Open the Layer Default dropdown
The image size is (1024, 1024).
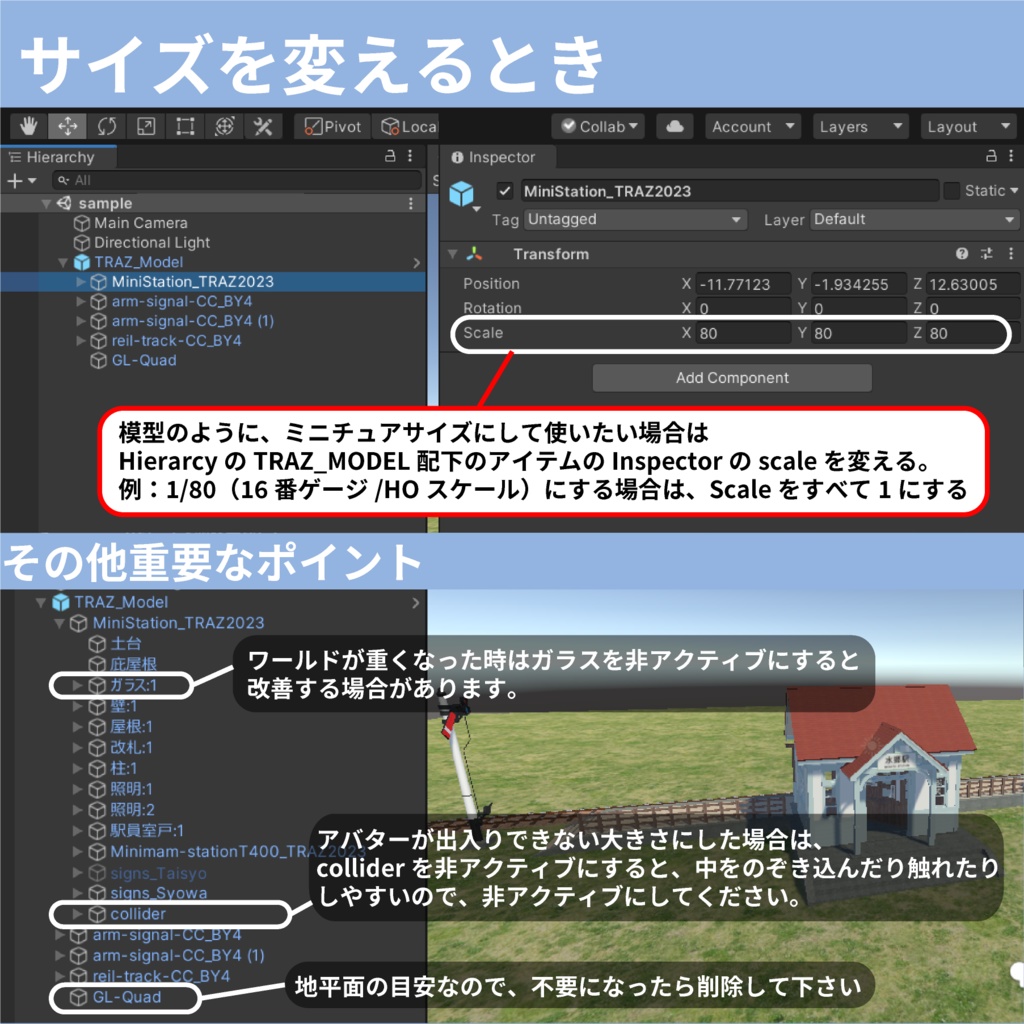(x=915, y=219)
